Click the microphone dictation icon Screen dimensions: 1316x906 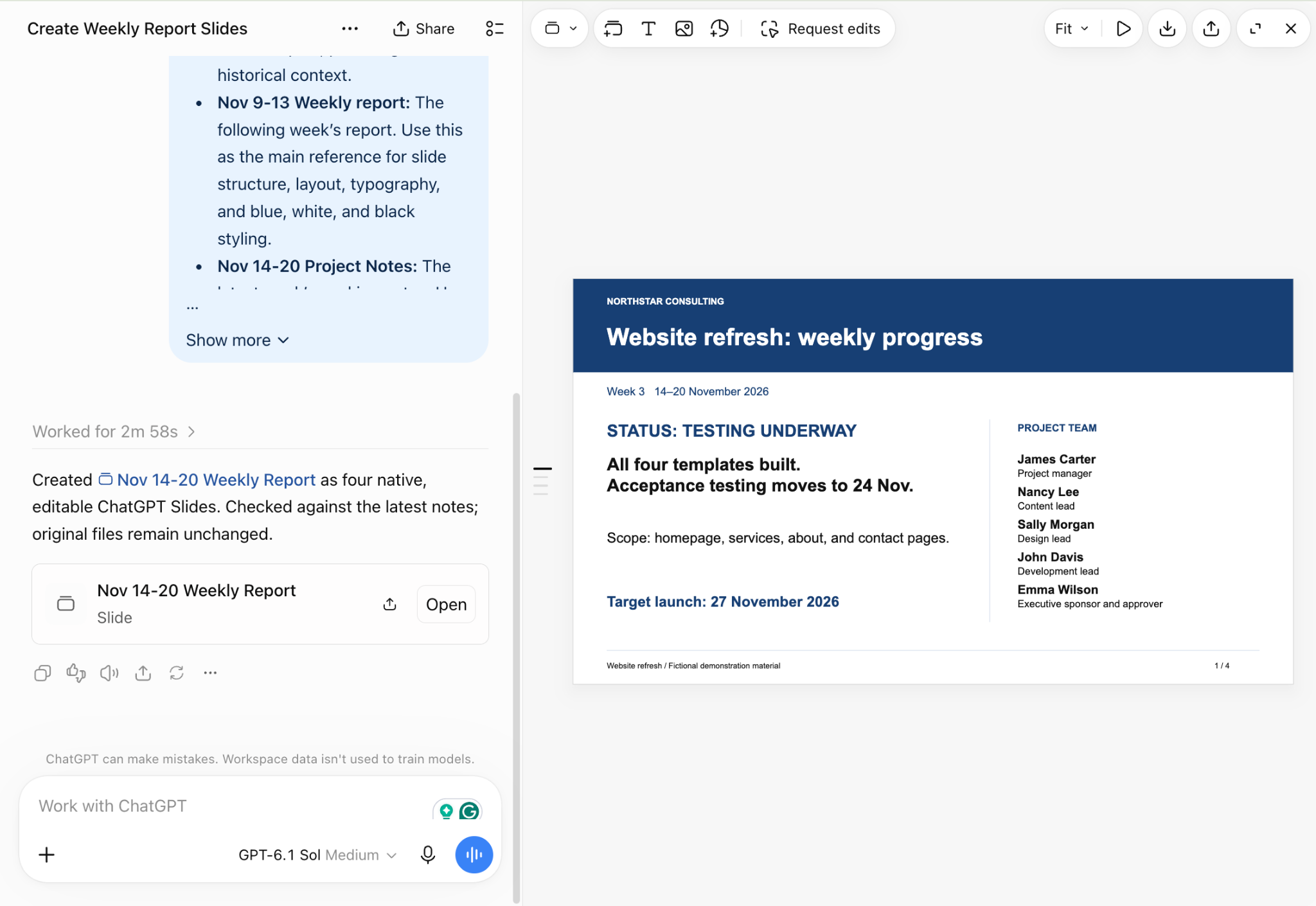(427, 855)
